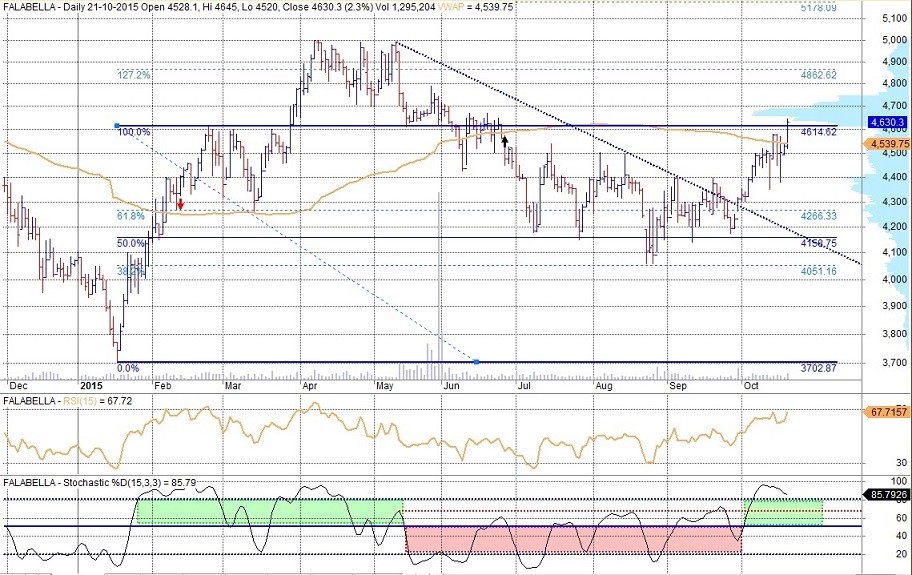Click the black 85.7926 stochastic value tag

click(887, 495)
